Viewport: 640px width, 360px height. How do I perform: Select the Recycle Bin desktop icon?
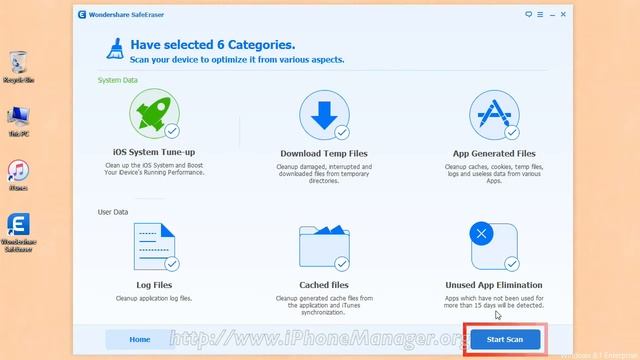coord(18,68)
